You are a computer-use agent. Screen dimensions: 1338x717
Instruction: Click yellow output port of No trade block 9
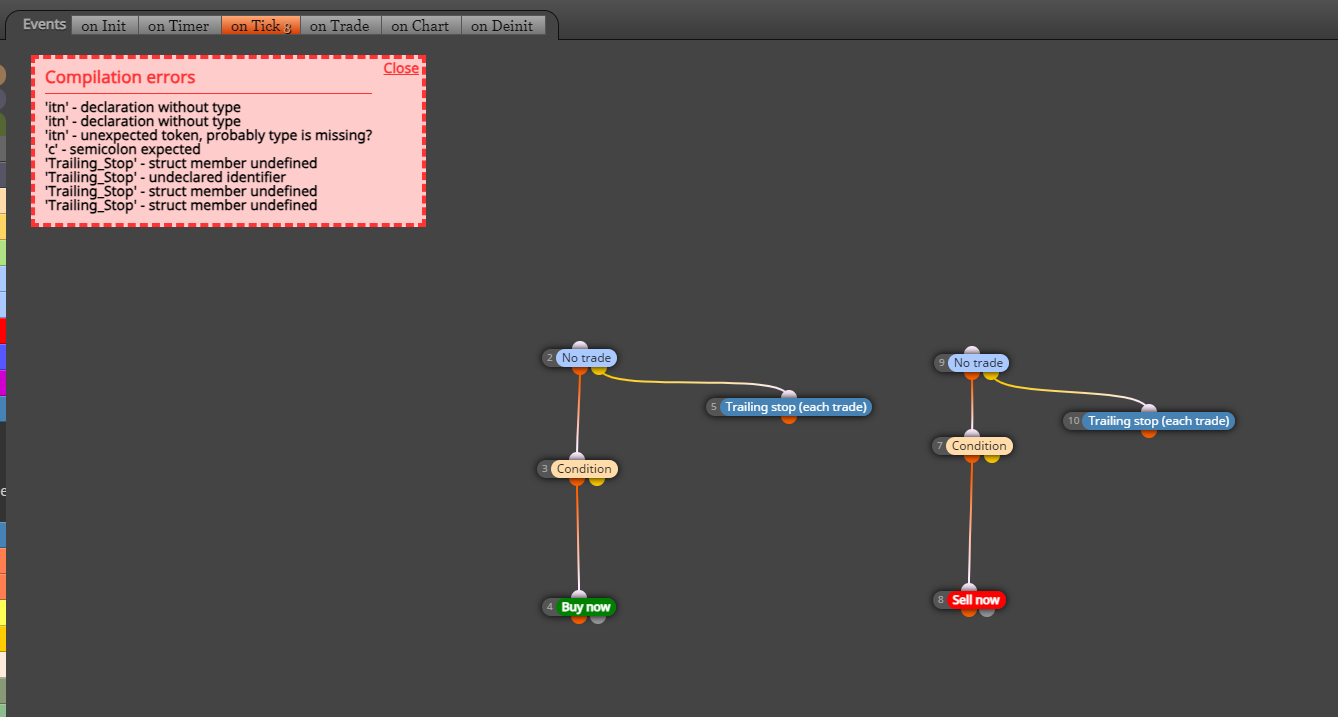click(991, 375)
